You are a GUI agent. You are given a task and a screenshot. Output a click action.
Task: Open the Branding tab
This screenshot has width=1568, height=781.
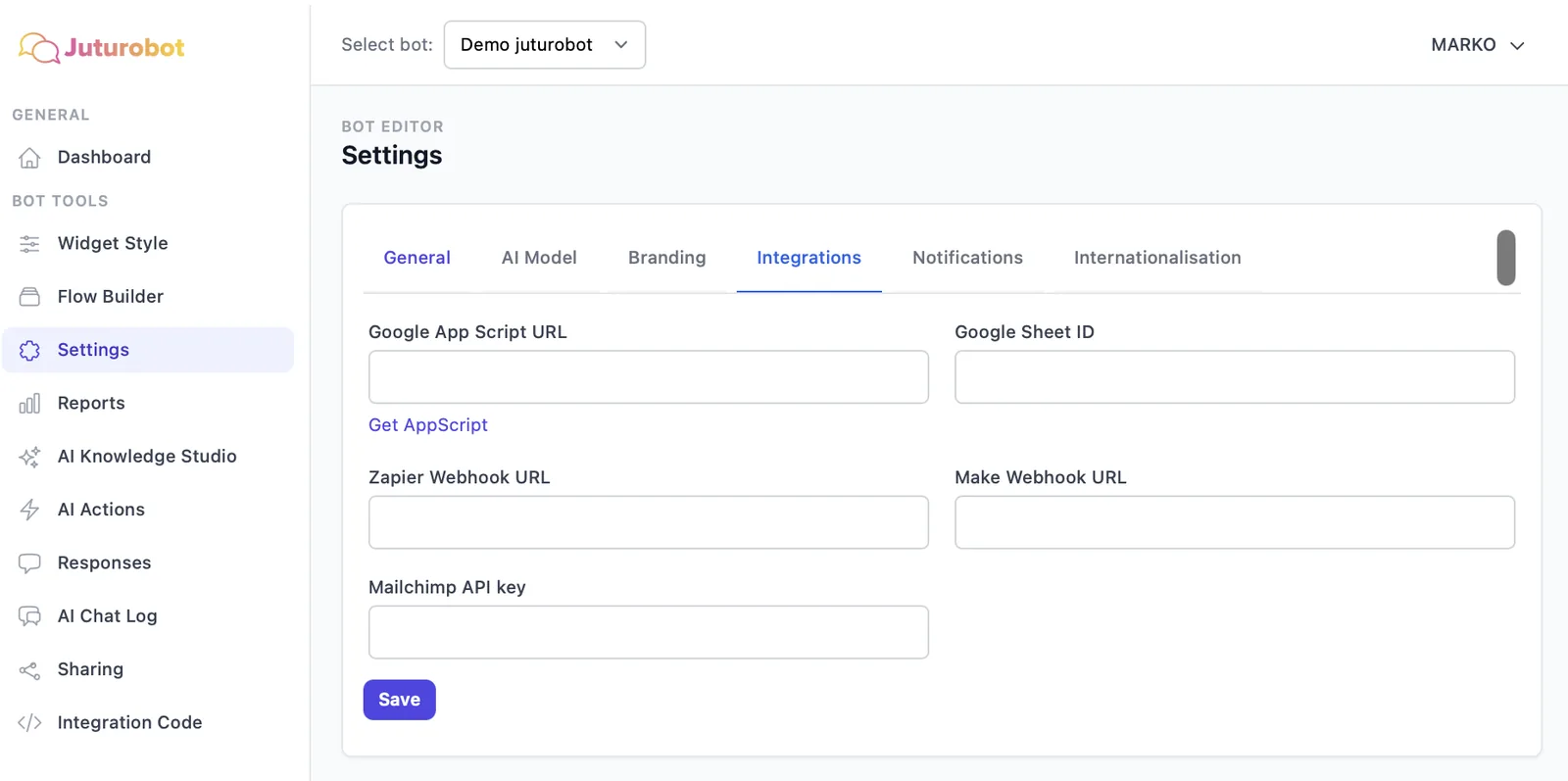(666, 258)
